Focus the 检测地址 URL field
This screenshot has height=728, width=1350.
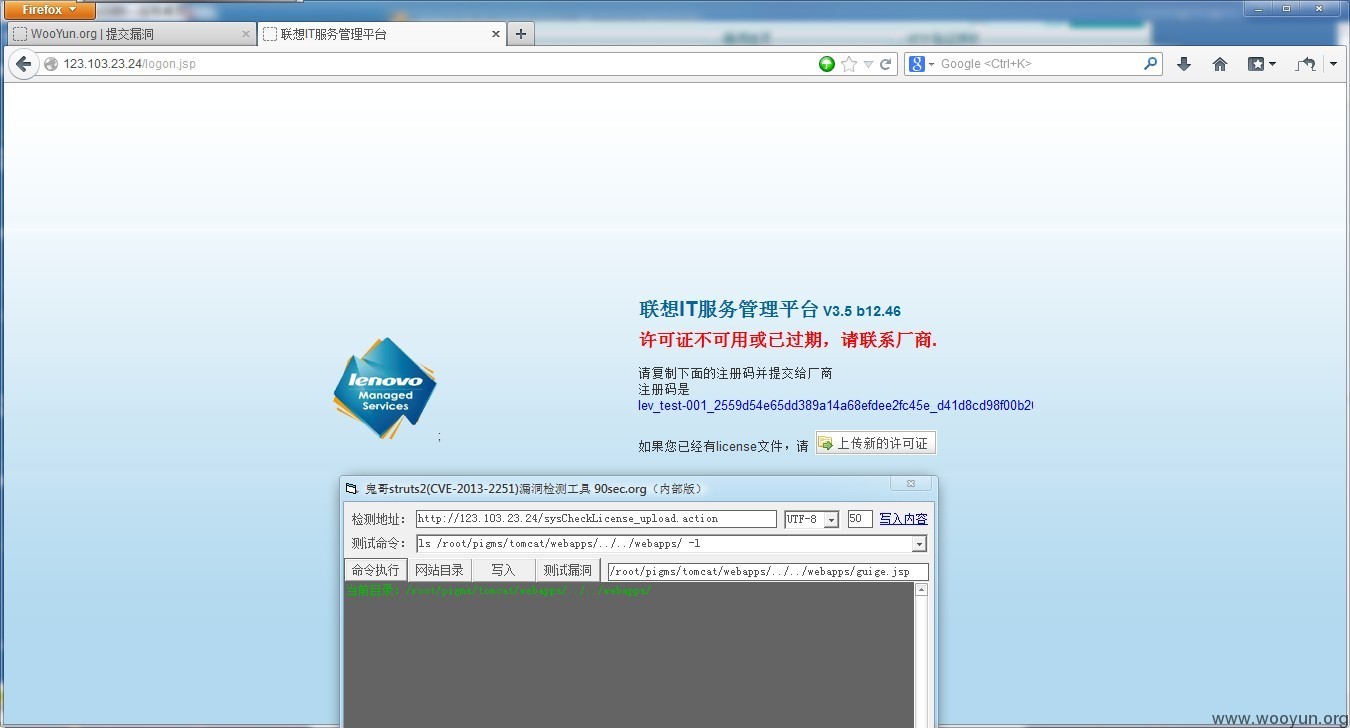[596, 519]
